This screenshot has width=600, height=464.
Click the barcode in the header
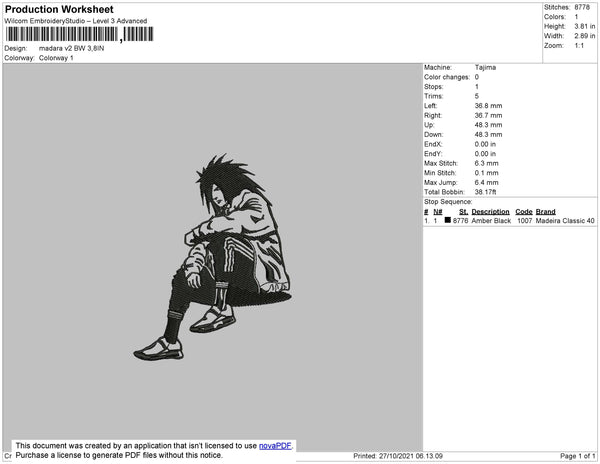[79, 34]
